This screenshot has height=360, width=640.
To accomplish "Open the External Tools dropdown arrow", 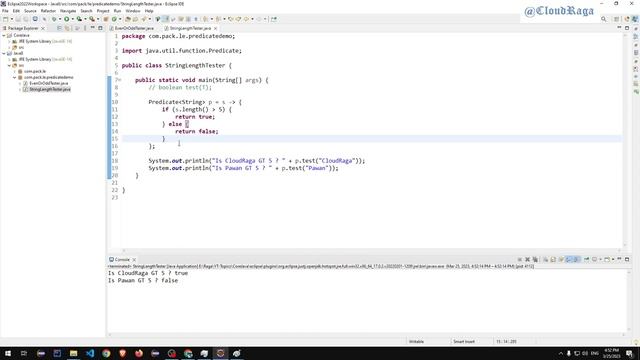I will (x=98, y=19).
